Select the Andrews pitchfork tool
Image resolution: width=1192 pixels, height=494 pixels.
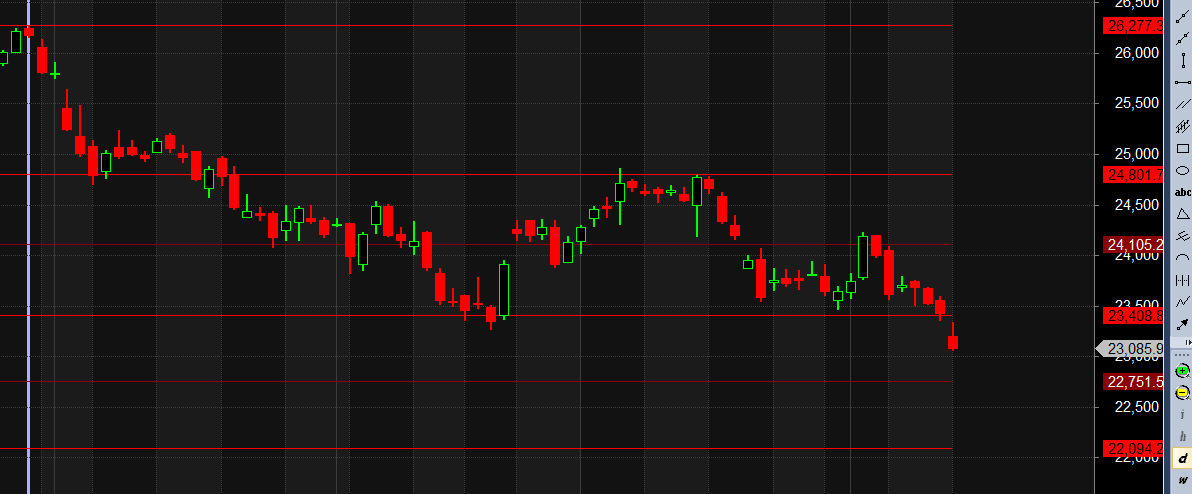tap(1182, 236)
